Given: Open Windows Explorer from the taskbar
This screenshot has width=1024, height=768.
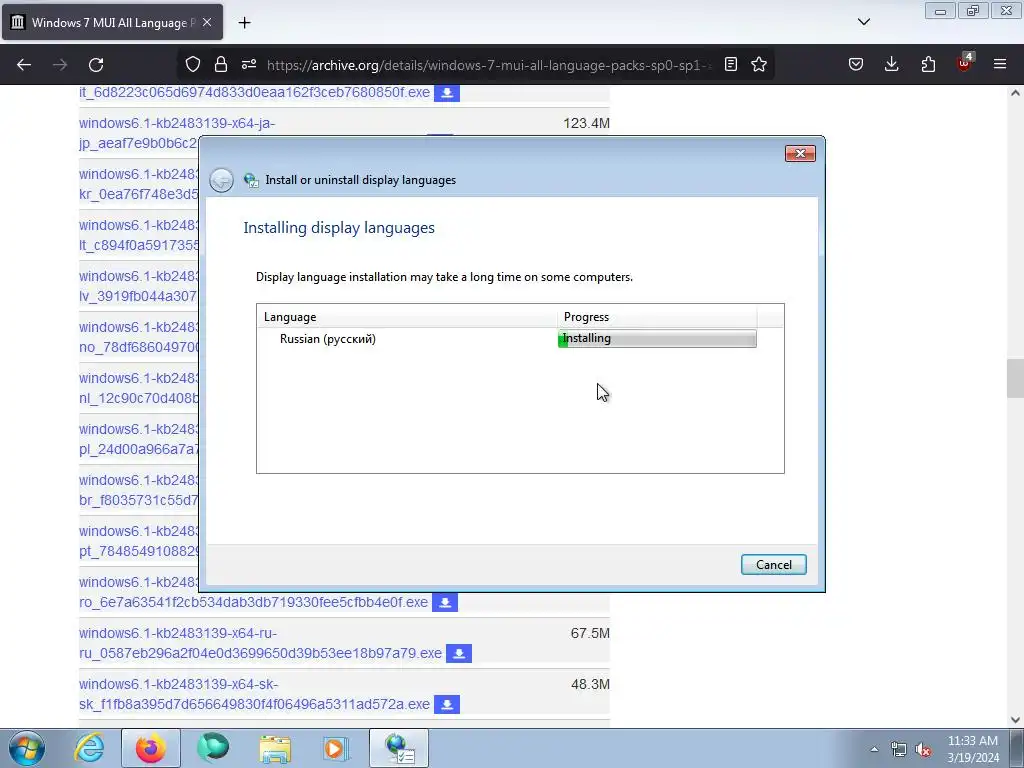Looking at the screenshot, I should pos(275,748).
